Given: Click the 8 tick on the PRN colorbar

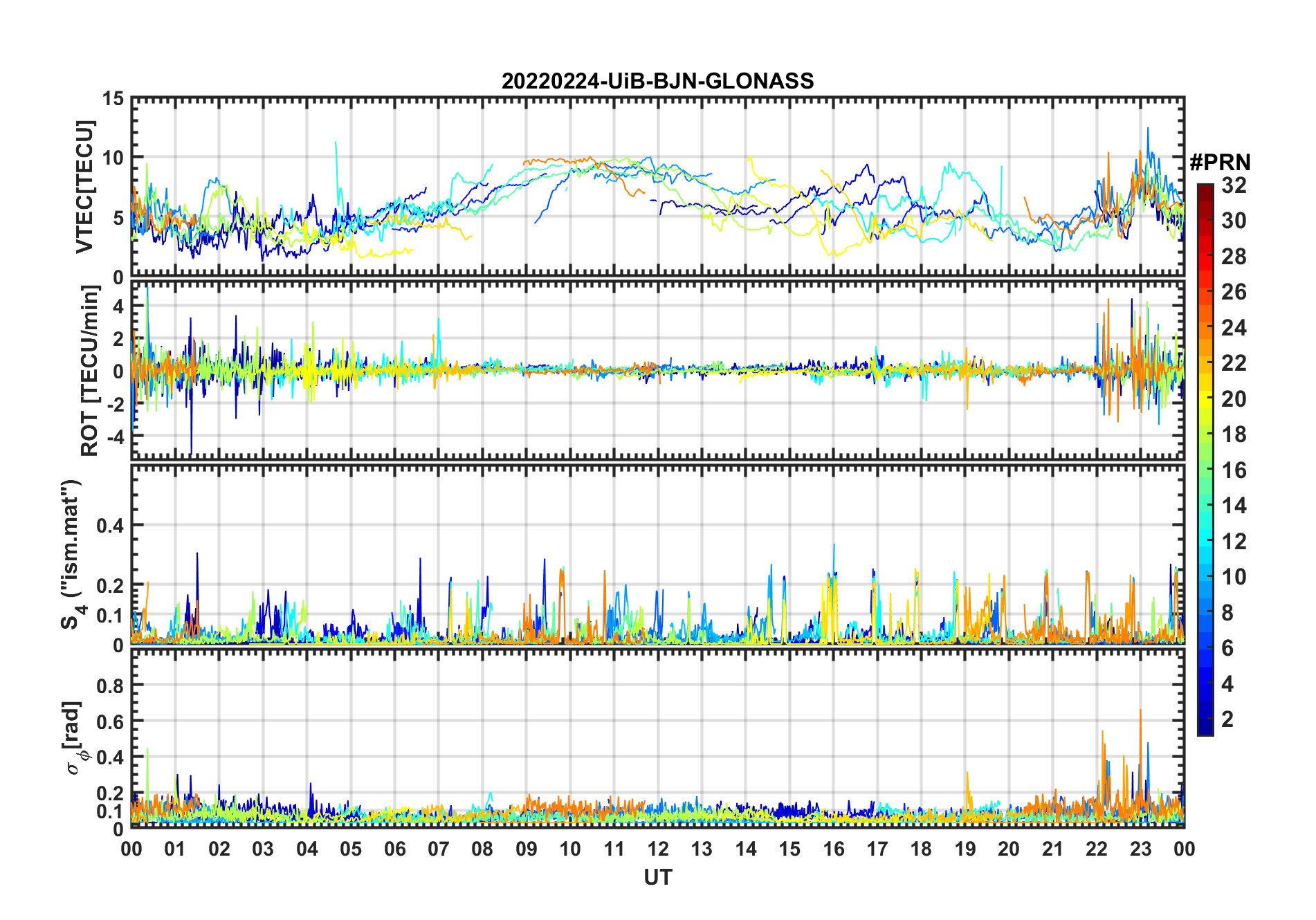Looking at the screenshot, I should tap(1228, 612).
